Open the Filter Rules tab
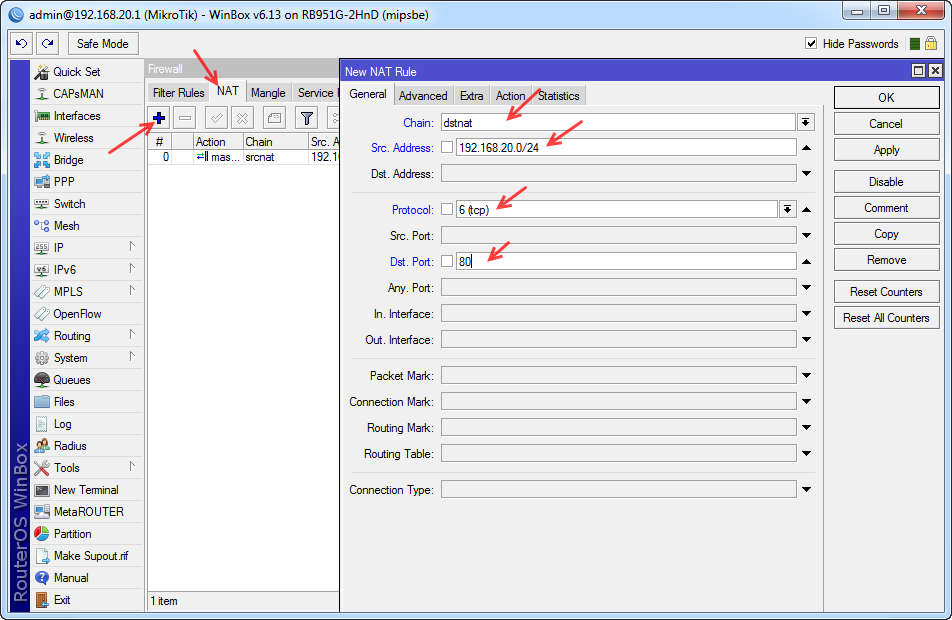952x620 pixels. click(178, 93)
